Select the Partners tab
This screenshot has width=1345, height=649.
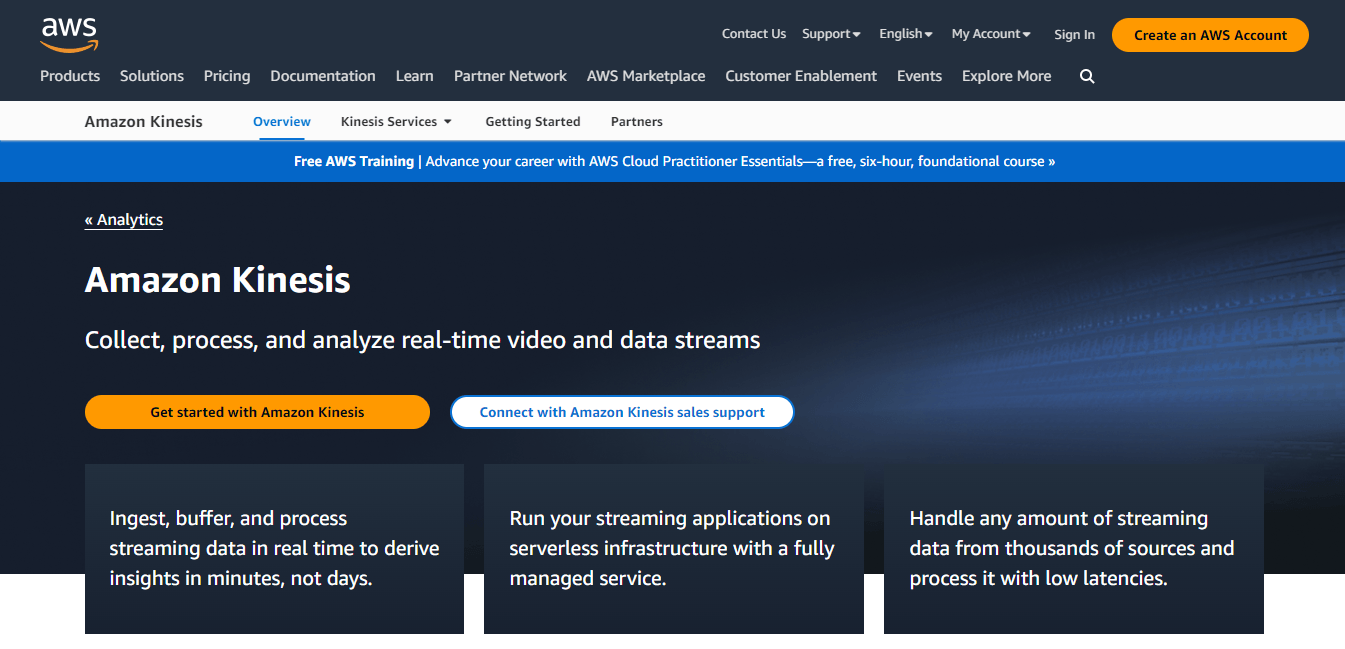636,121
